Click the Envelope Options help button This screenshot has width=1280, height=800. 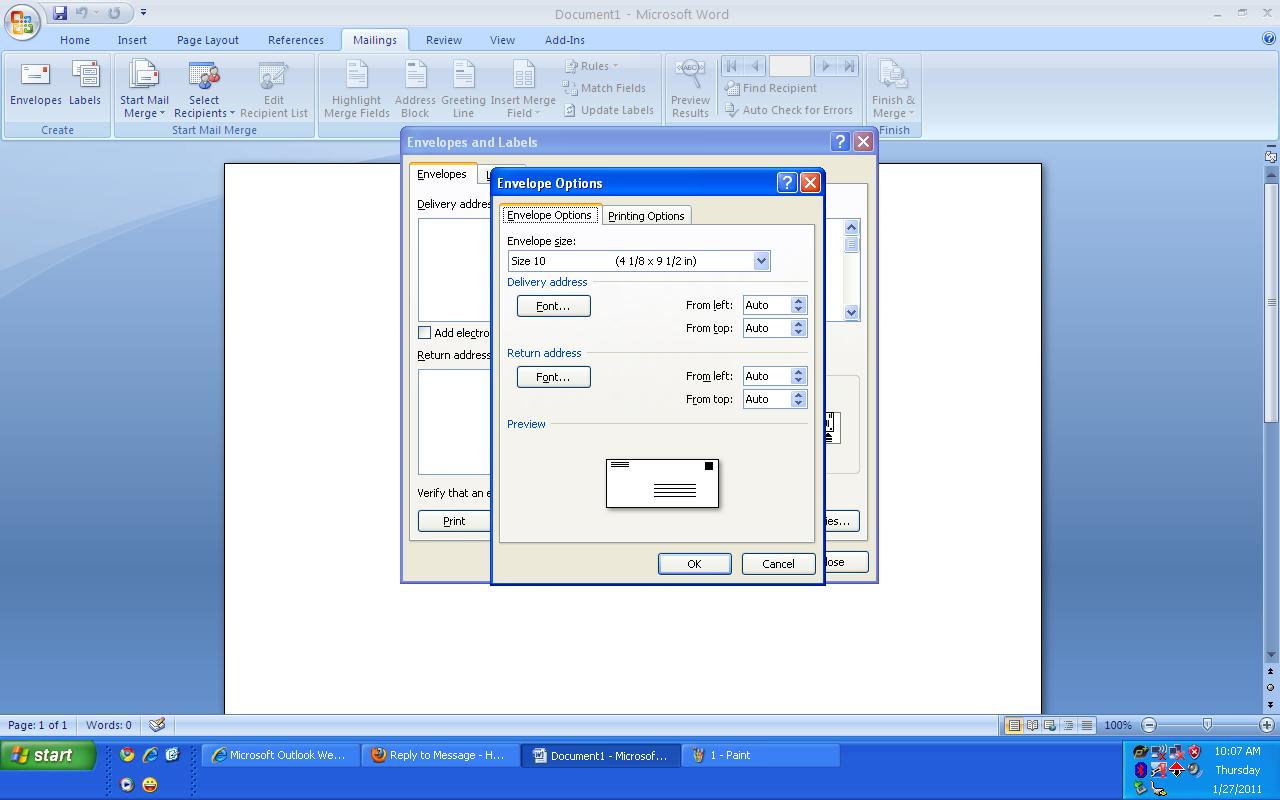(787, 182)
